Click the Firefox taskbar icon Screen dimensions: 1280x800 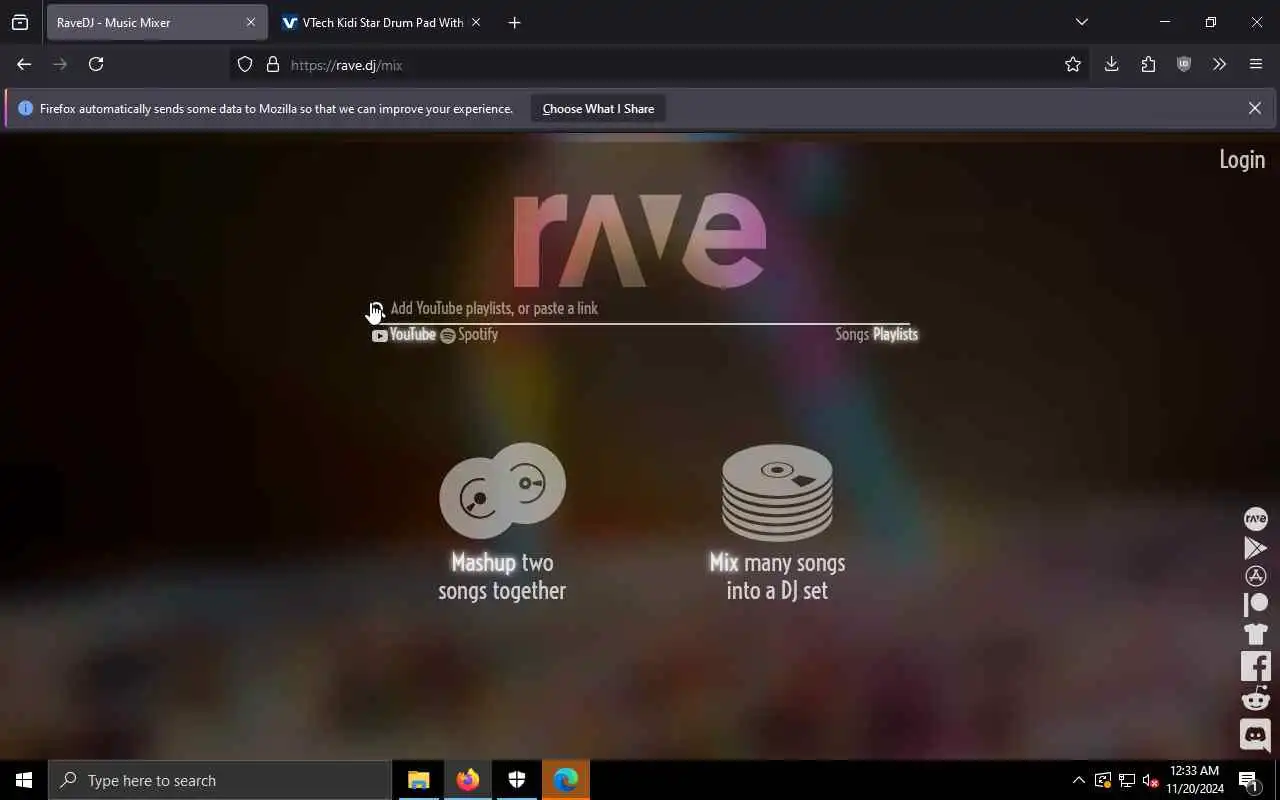(x=467, y=780)
